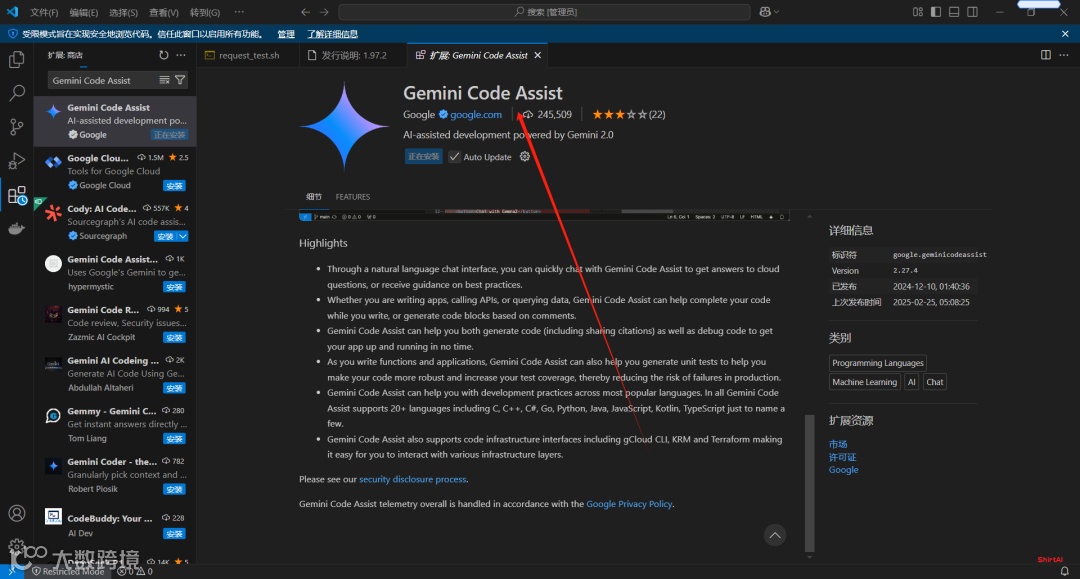Image resolution: width=1080 pixels, height=579 pixels.
Task: Open editor more actions menu
Action: coord(1063,55)
